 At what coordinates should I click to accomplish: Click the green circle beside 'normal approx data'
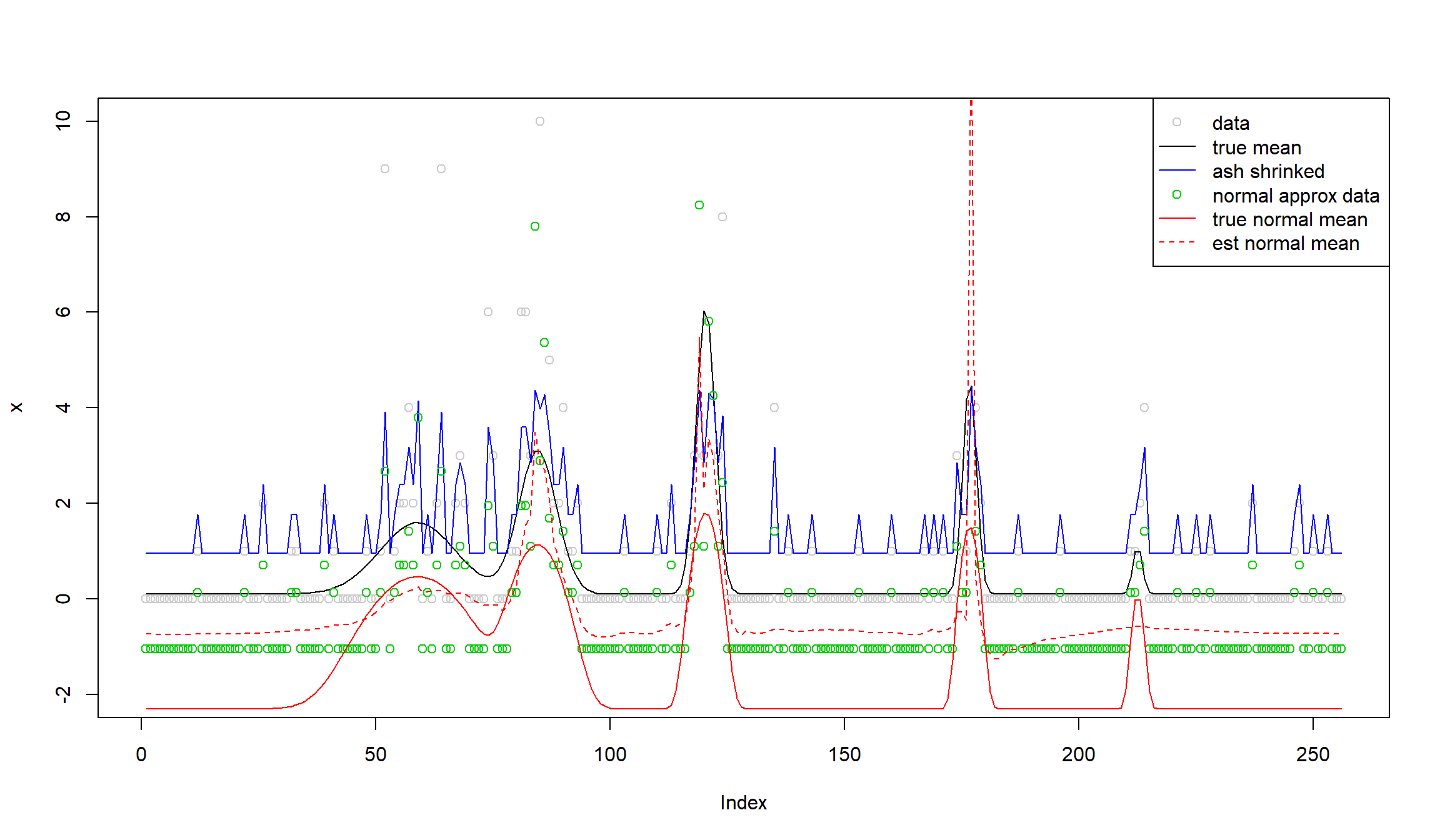click(x=1176, y=194)
